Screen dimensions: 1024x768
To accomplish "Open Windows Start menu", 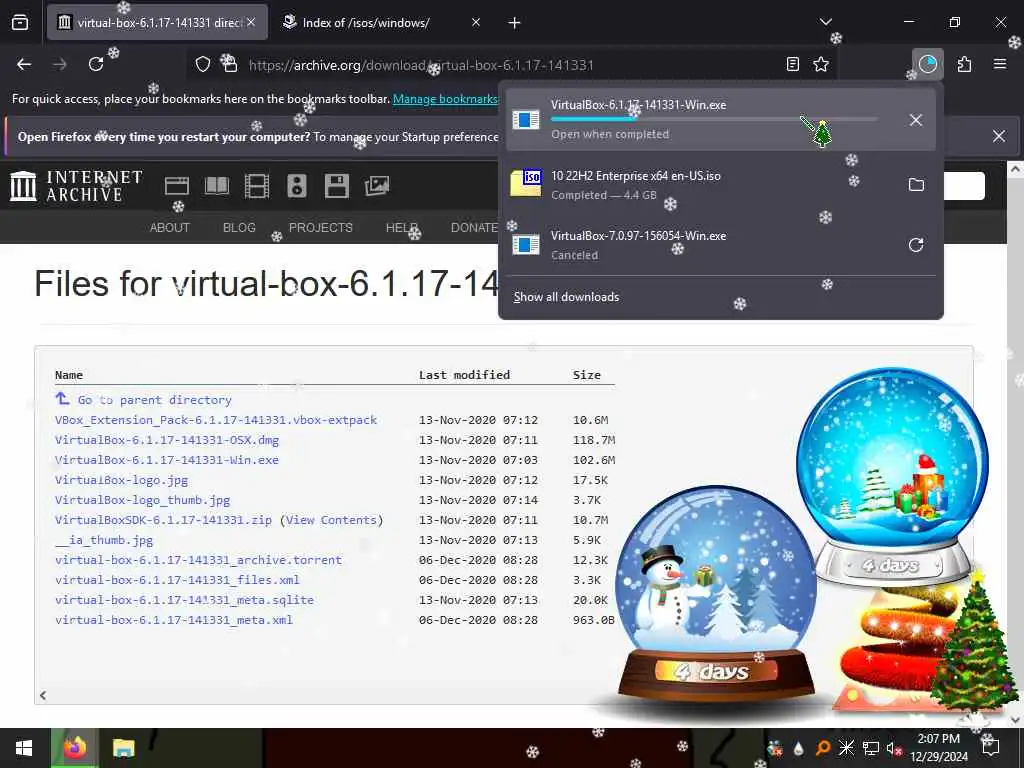I will (24, 748).
